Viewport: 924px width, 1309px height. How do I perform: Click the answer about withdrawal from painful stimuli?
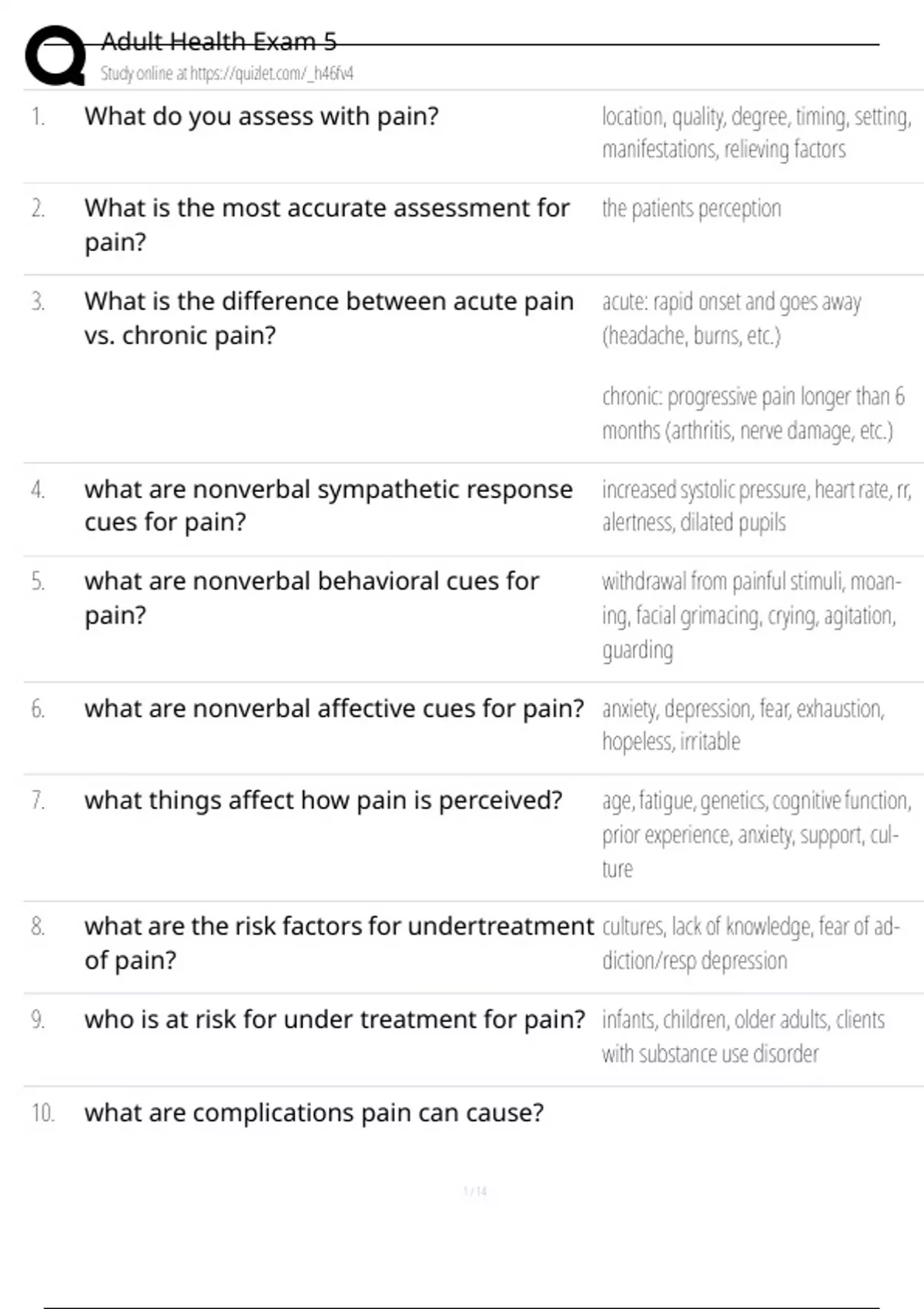coord(751,615)
